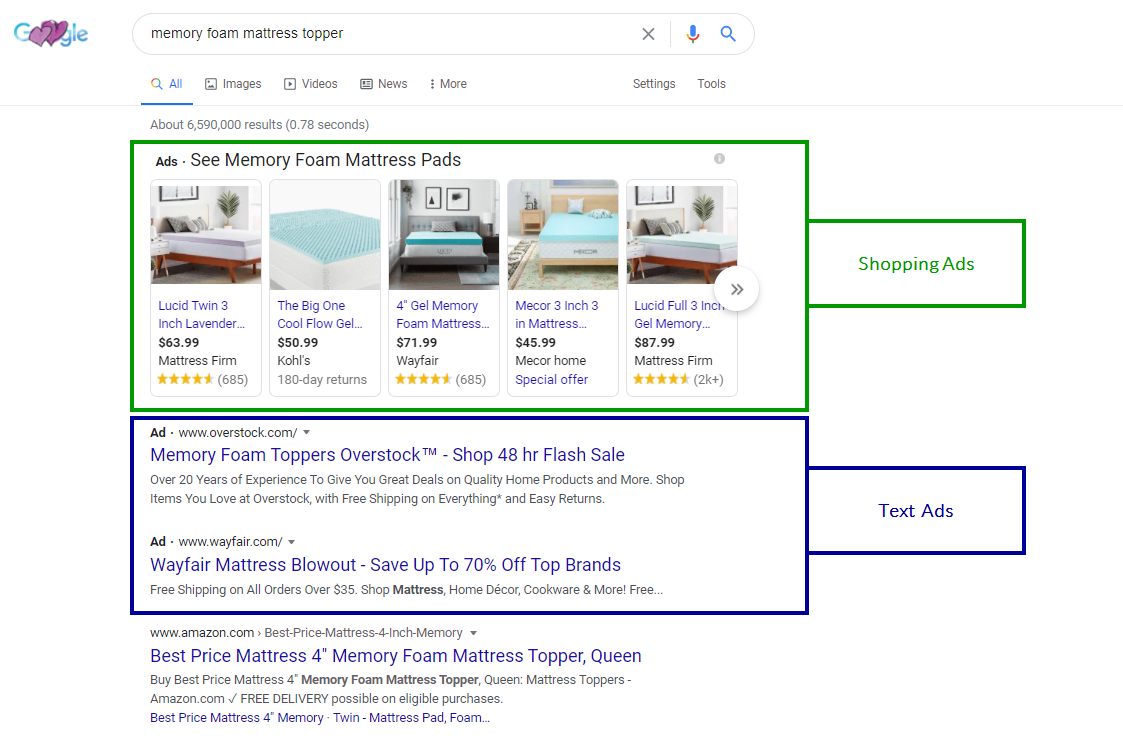
Task: Click the Mecor home seller name
Action: [550, 361]
